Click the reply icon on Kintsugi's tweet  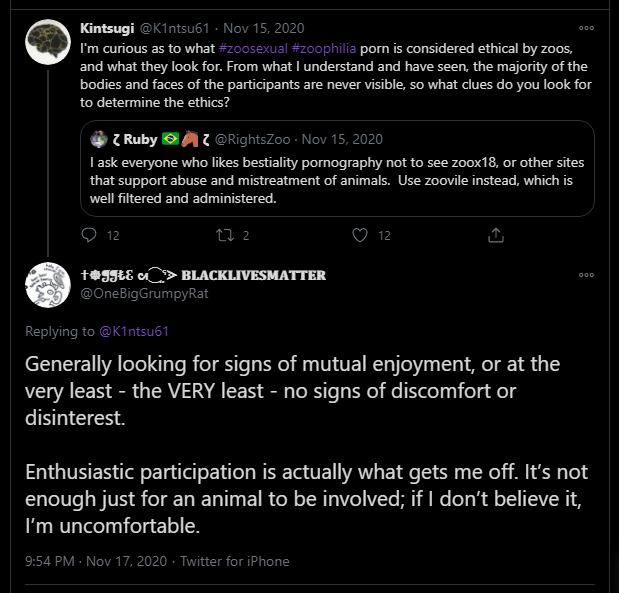point(89,235)
